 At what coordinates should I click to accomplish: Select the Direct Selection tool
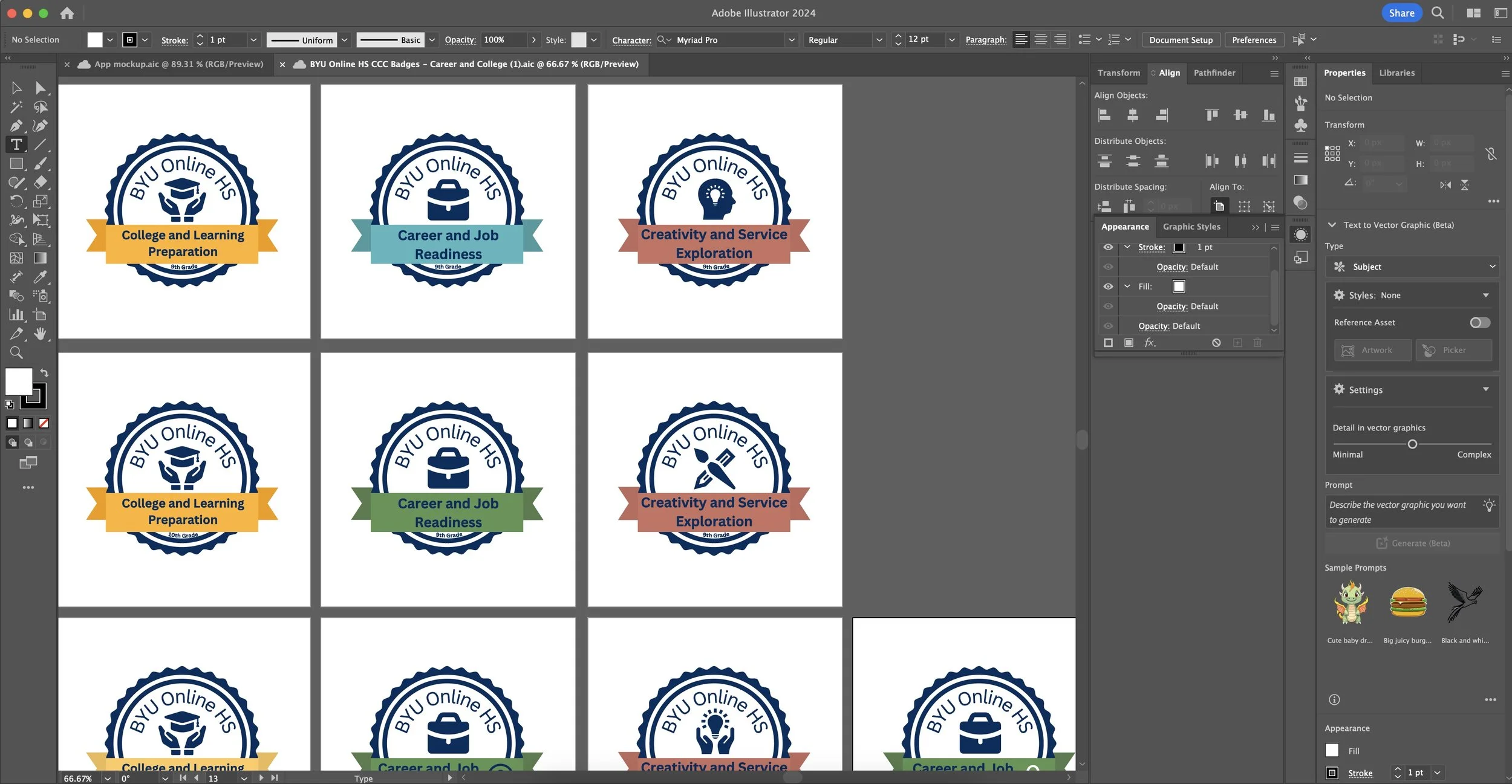point(40,88)
